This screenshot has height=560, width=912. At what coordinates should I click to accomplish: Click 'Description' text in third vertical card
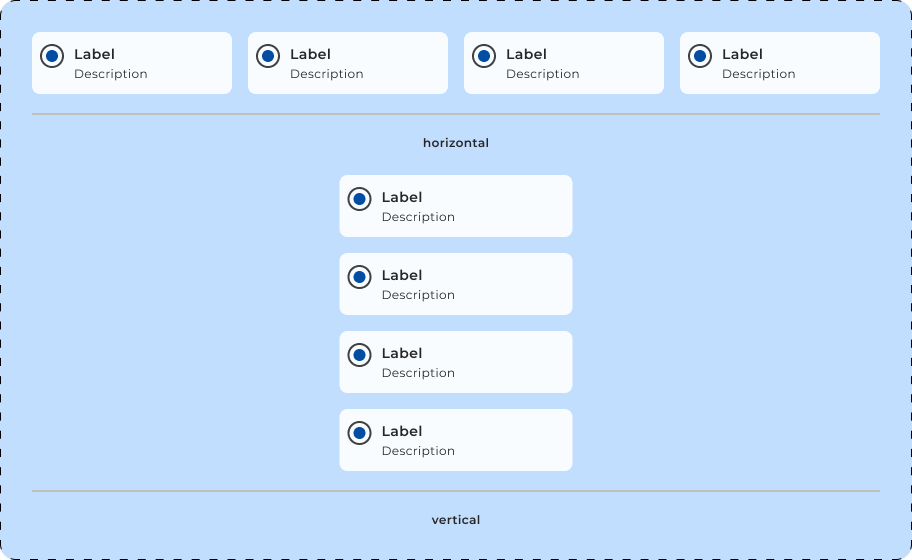click(418, 373)
